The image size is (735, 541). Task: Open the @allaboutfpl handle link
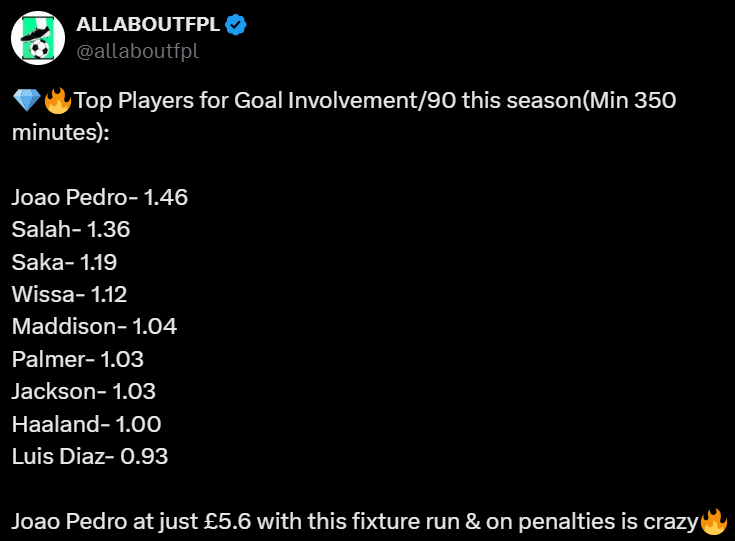pos(137,51)
